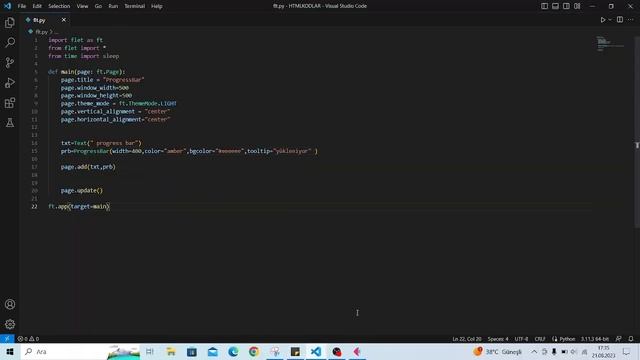
Task: Open the notifications bell
Action: 631,339
